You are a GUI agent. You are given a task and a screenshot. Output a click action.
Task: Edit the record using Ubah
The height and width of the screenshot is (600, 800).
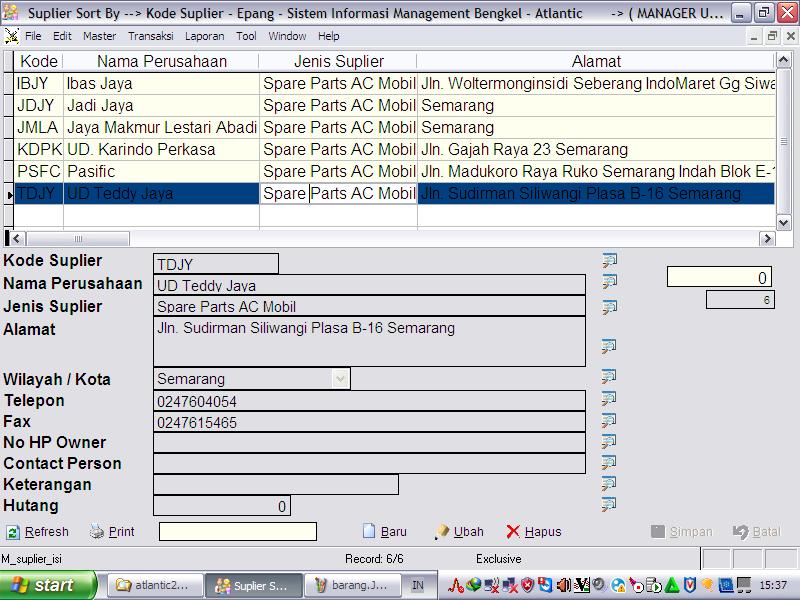coord(459,532)
